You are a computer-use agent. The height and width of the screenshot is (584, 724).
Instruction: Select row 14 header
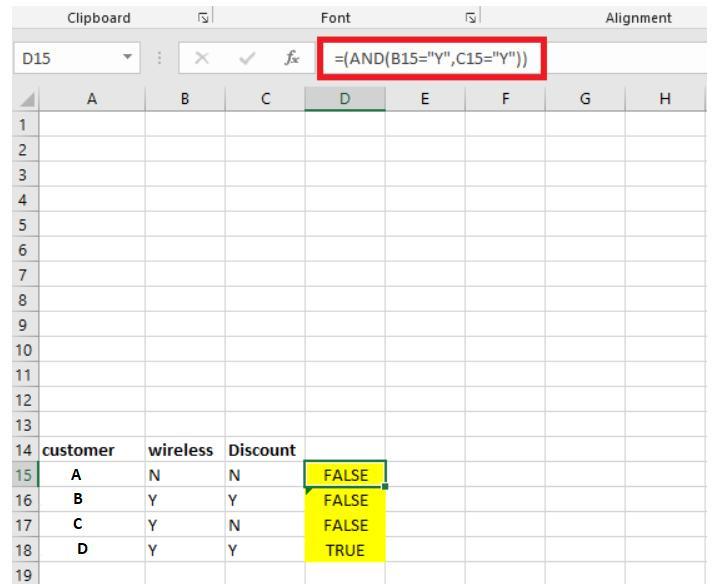[x=26, y=449]
